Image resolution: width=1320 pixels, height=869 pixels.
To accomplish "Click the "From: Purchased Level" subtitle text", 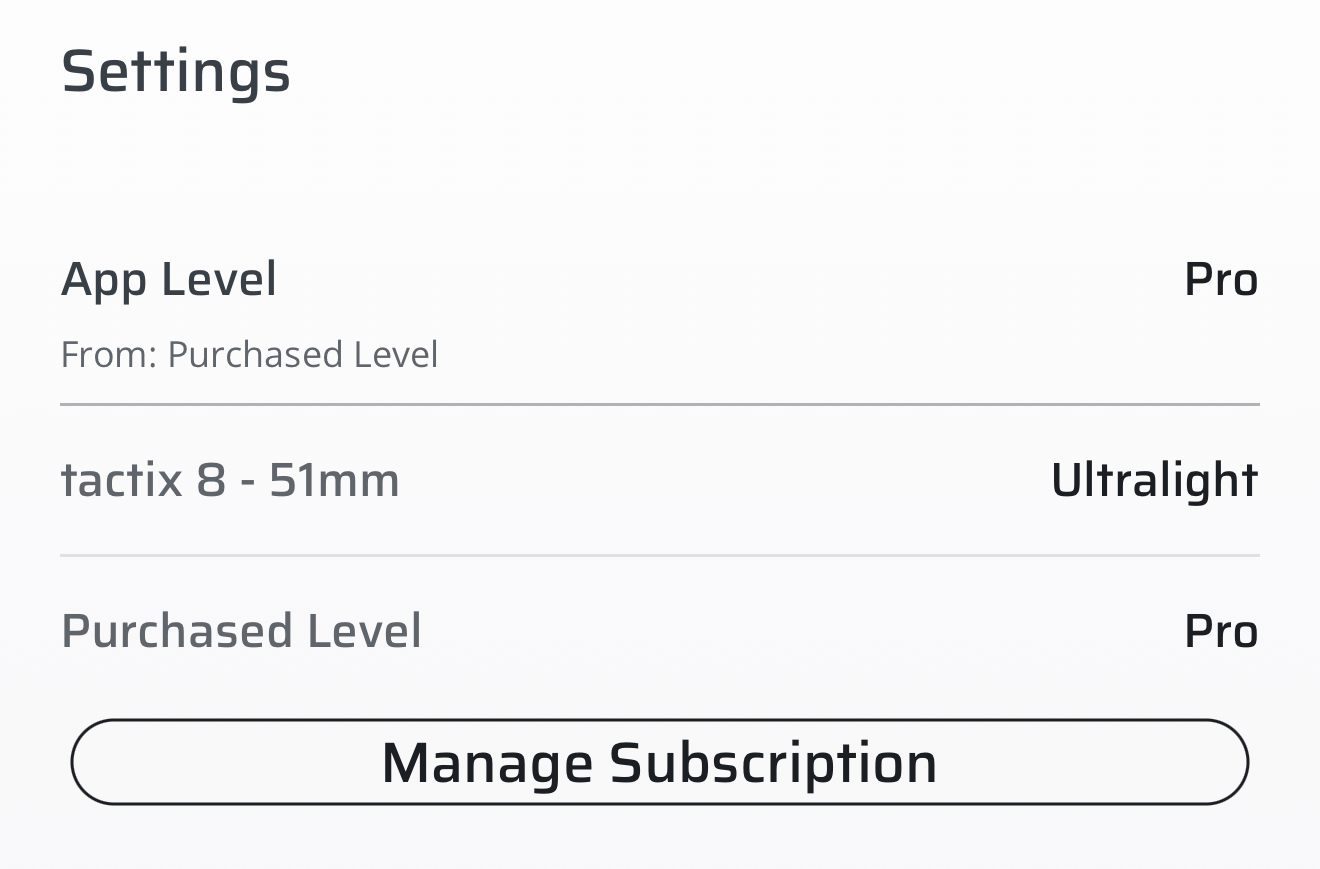I will click(249, 355).
